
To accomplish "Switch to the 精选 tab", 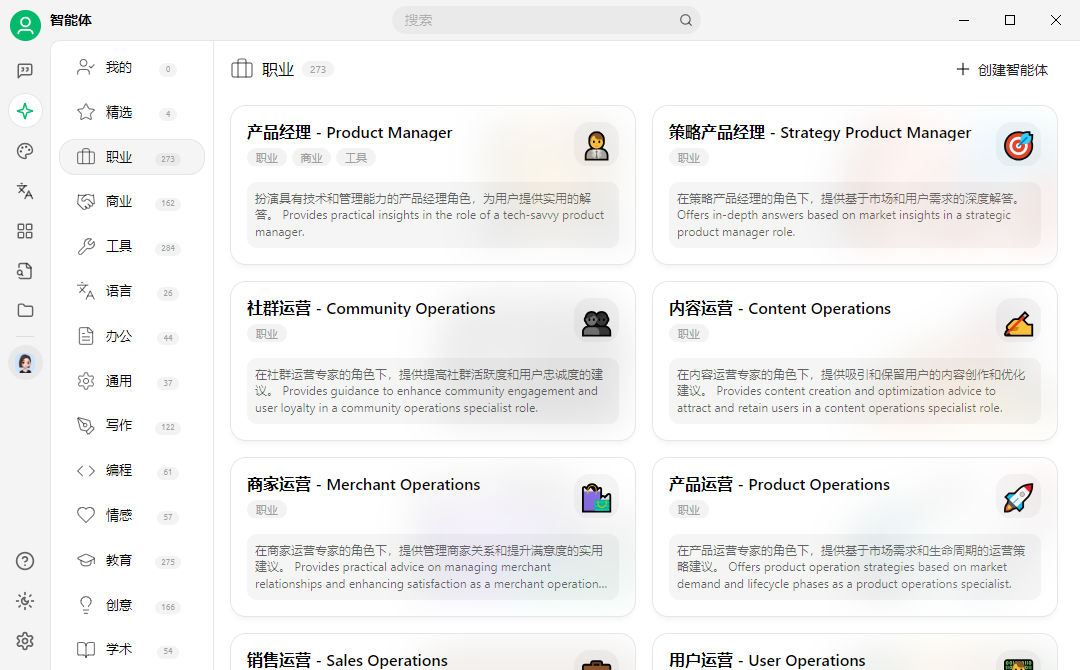I will [x=117, y=112].
